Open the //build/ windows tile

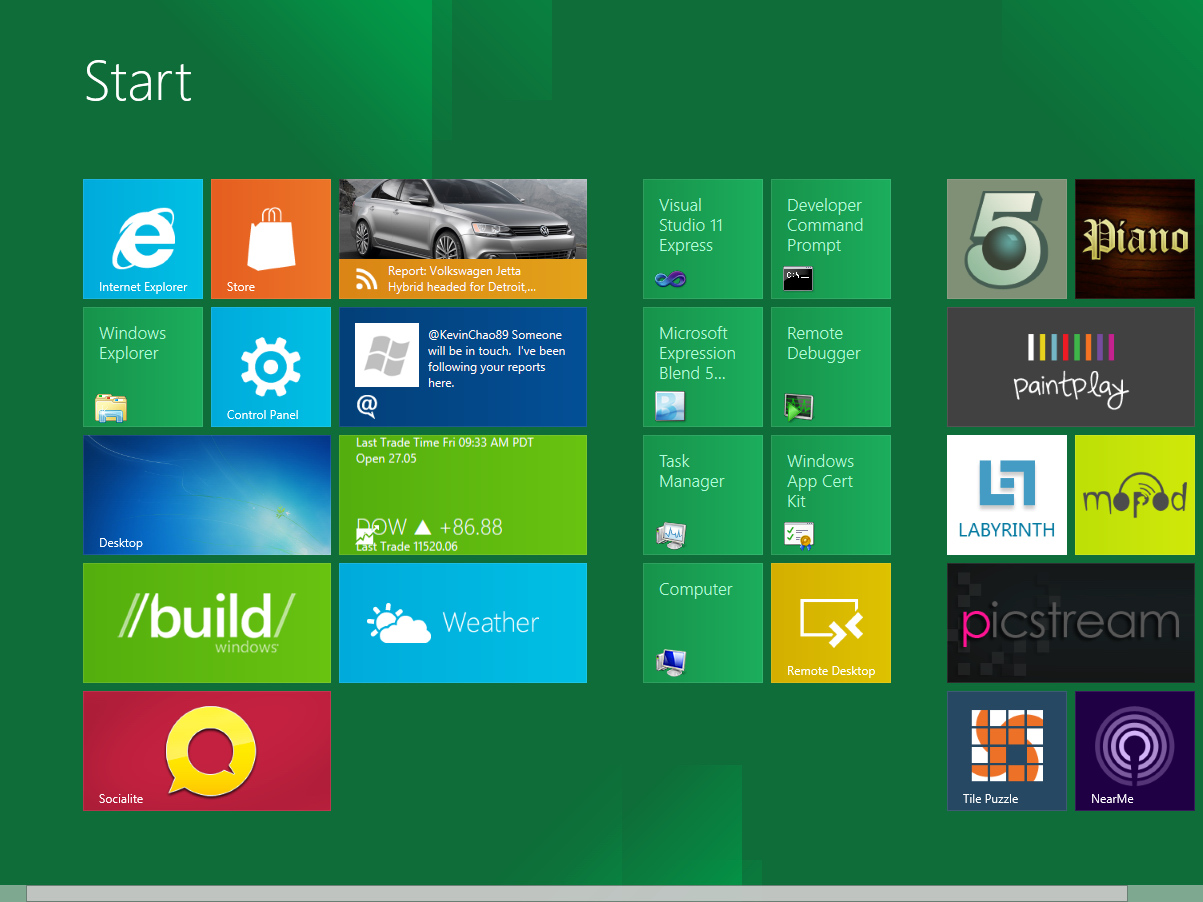click(x=207, y=623)
